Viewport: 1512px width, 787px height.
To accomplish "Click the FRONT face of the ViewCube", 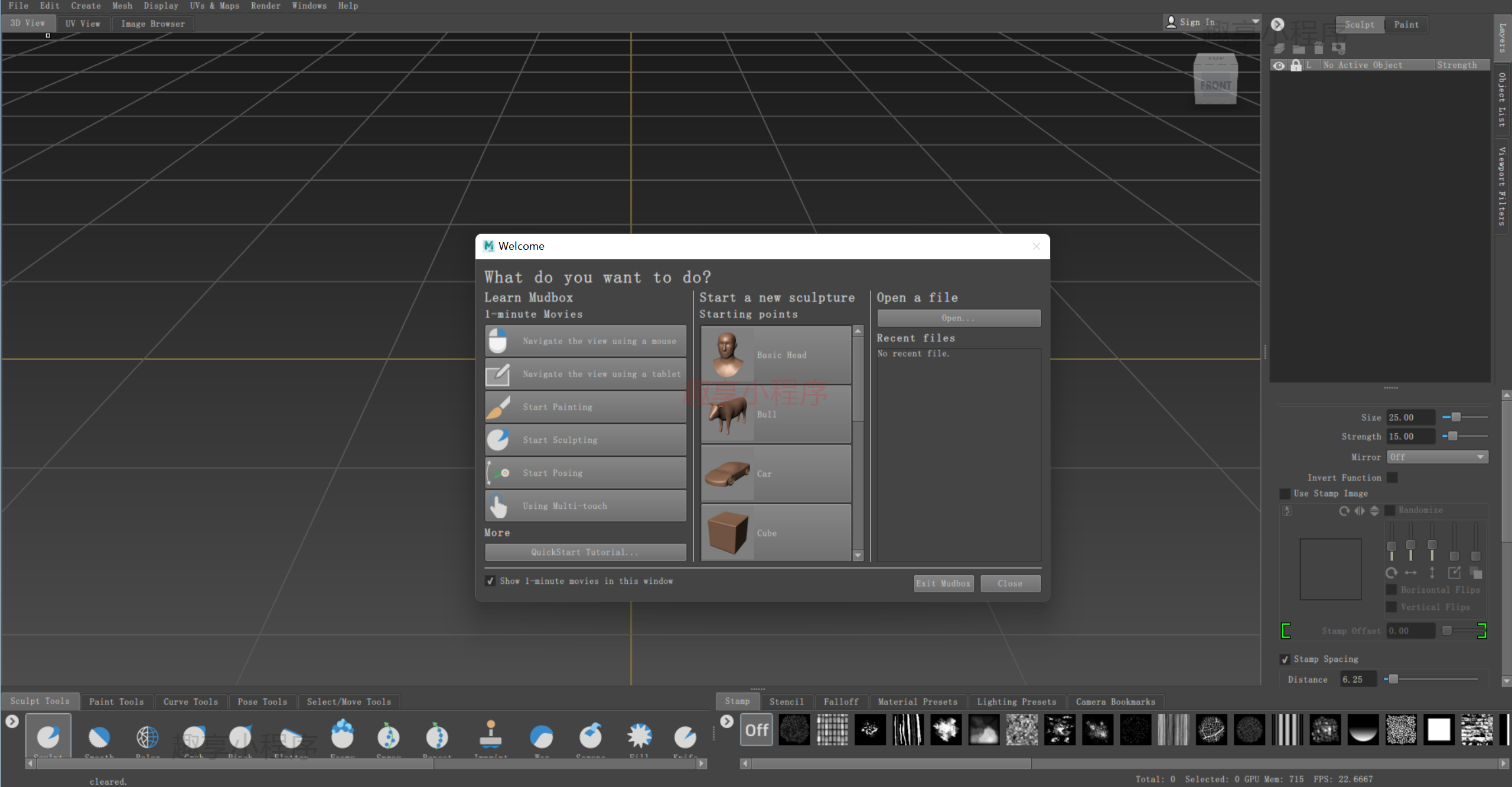I will [x=1216, y=86].
